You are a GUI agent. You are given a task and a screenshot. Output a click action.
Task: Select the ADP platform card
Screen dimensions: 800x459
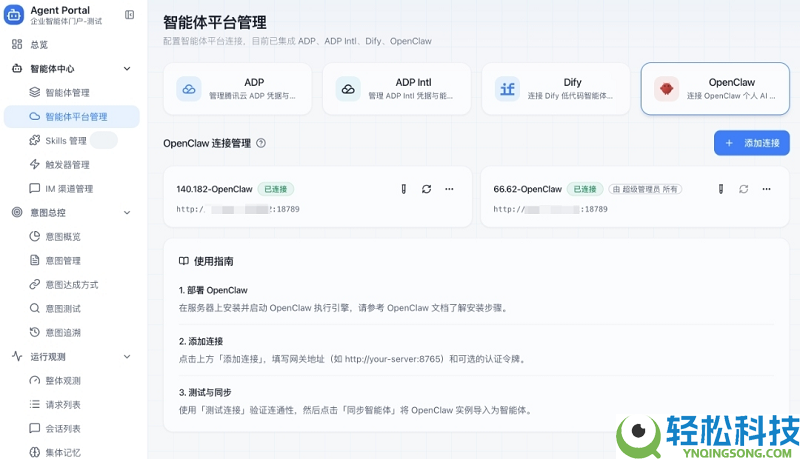pos(237,89)
